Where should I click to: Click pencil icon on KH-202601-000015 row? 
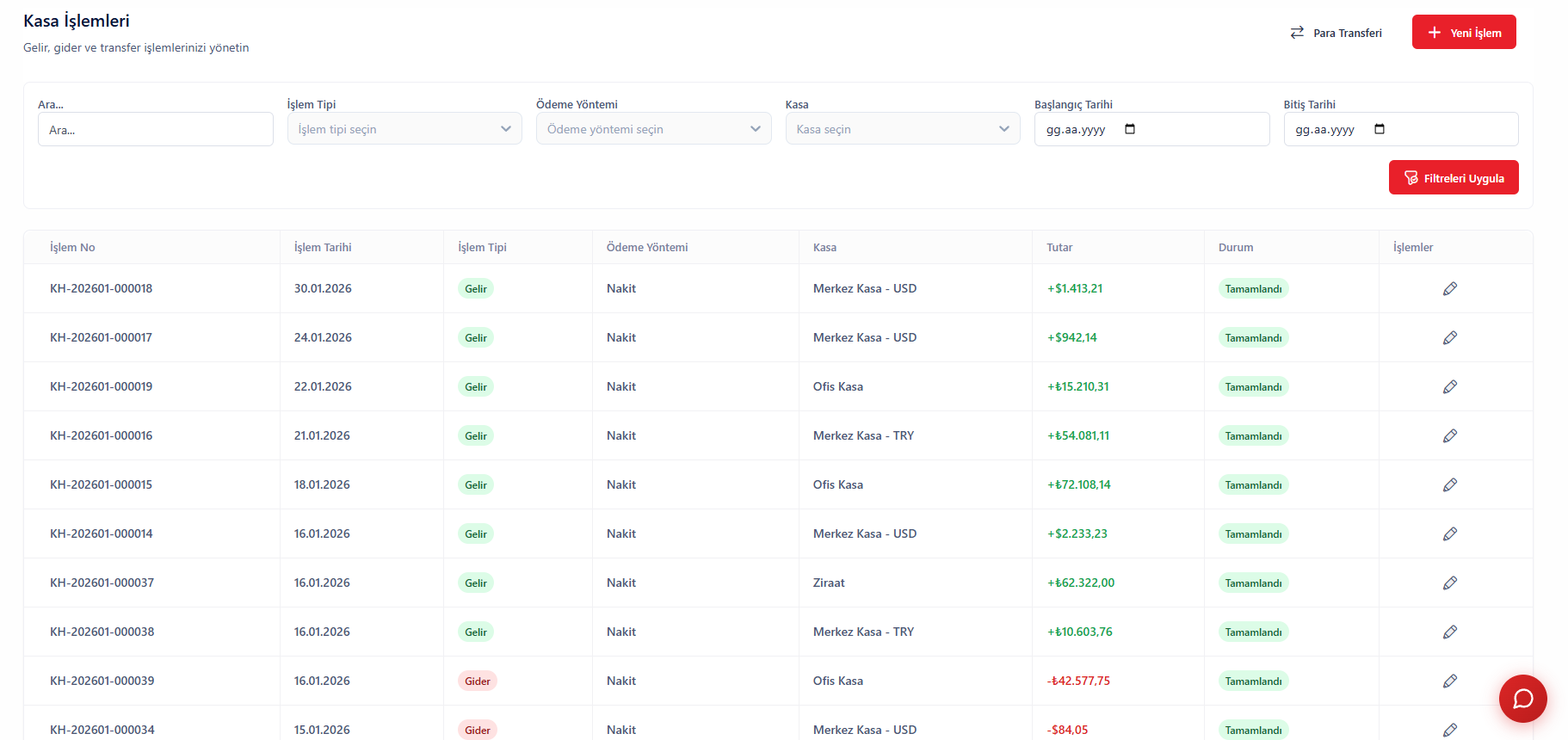[x=1450, y=484]
